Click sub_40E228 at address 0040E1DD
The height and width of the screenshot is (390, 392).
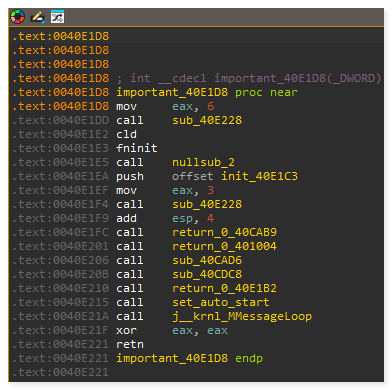[207, 120]
